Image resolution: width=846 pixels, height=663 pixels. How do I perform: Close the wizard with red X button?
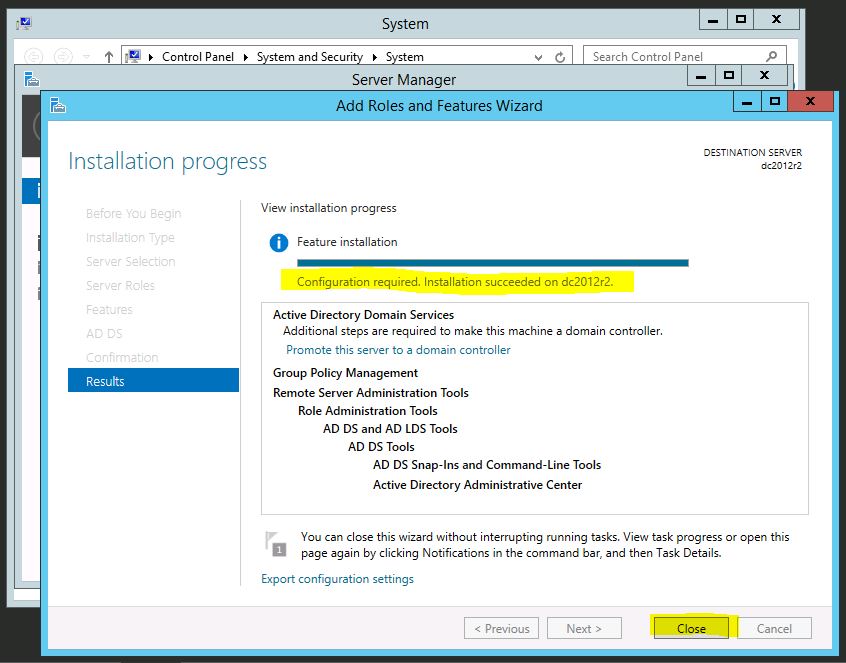[810, 101]
